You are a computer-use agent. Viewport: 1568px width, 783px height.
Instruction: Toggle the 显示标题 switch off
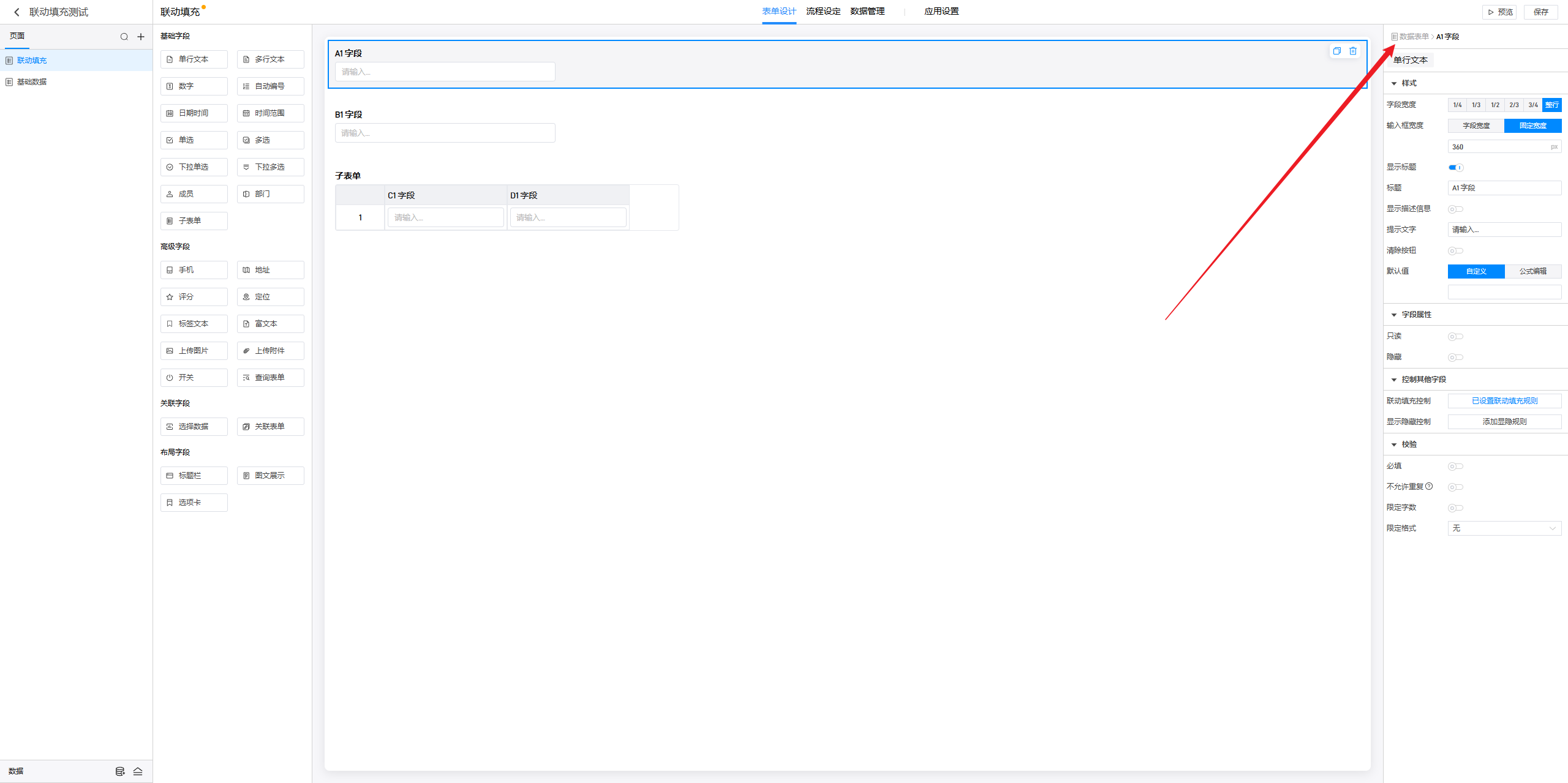(x=1456, y=167)
